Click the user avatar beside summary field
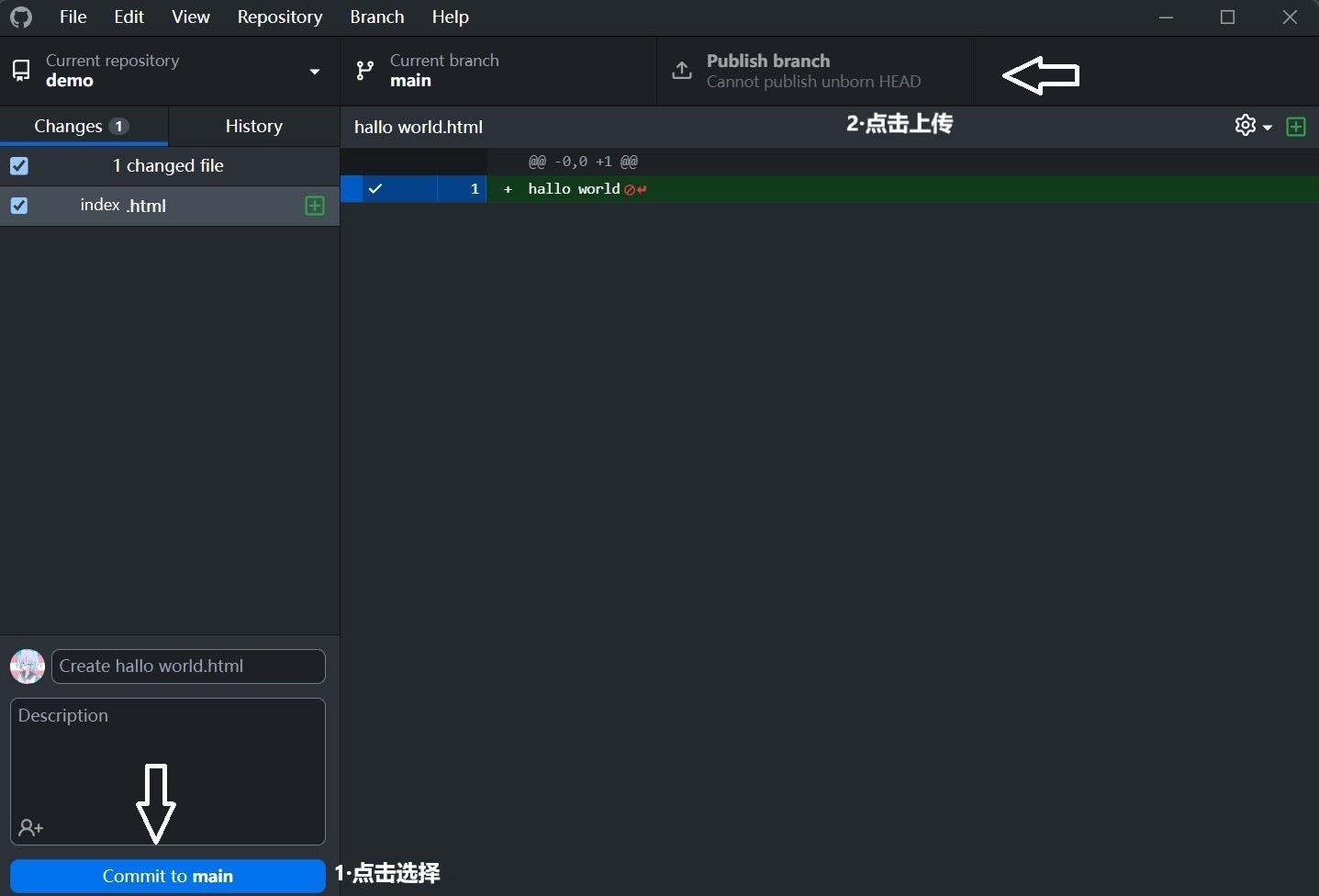Viewport: 1319px width, 896px height. pyautogui.click(x=28, y=666)
